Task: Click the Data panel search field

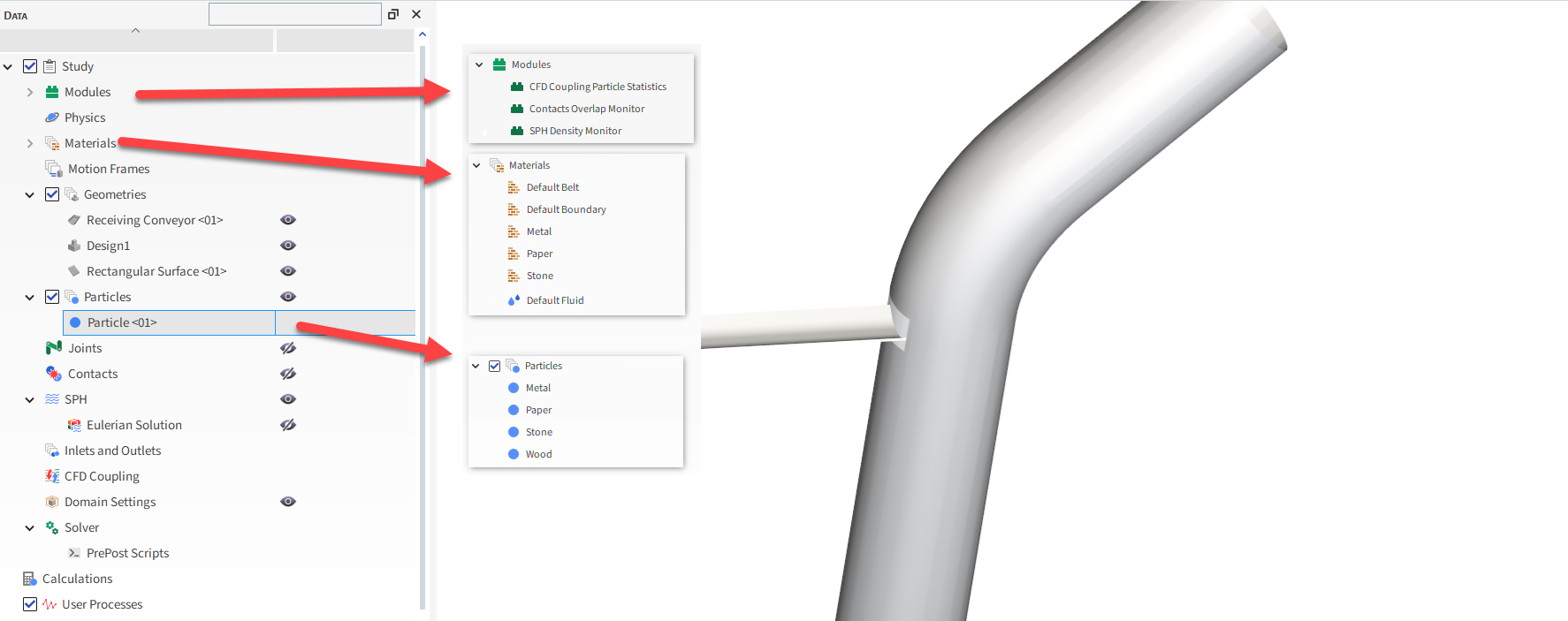Action: click(295, 14)
